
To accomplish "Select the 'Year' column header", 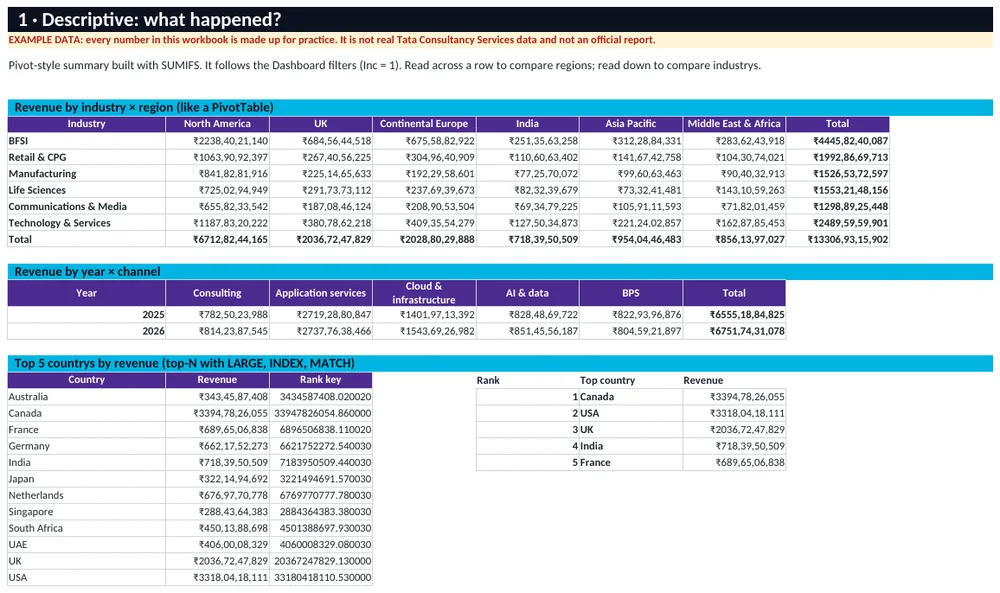I will [86, 293].
